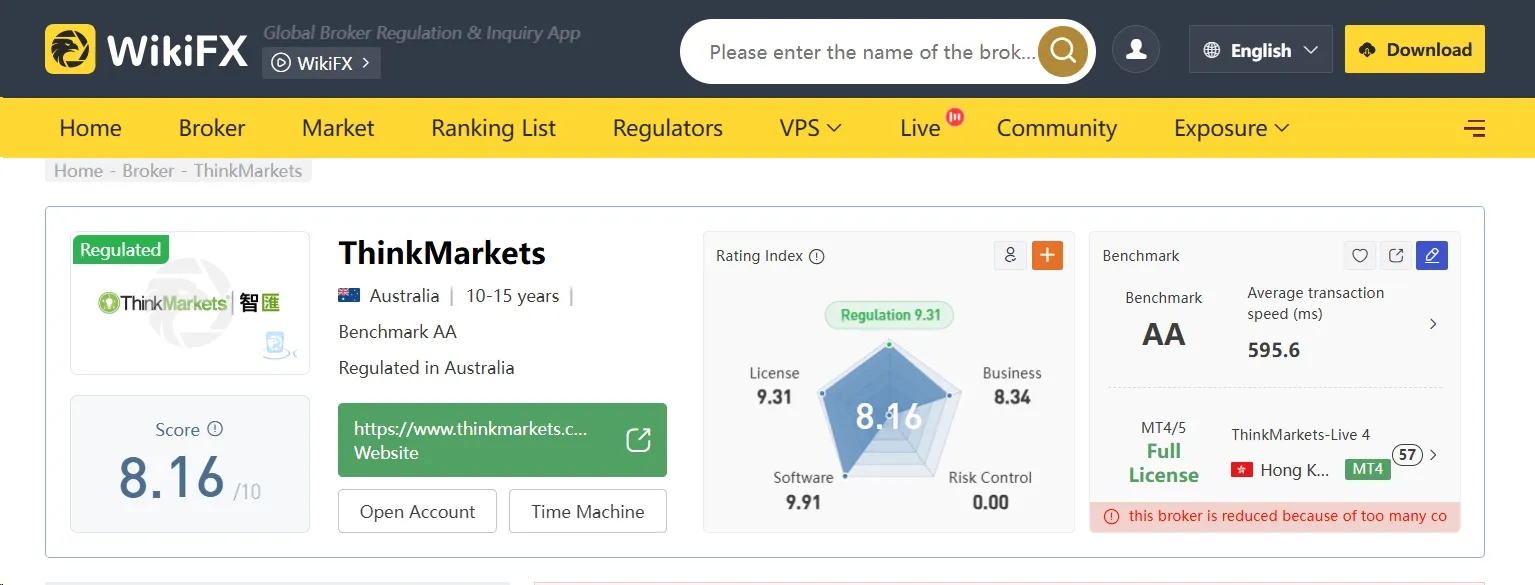This screenshot has width=1535, height=585.
Task: Click the orange plus icon in Rating Index
Action: pos(1047,255)
